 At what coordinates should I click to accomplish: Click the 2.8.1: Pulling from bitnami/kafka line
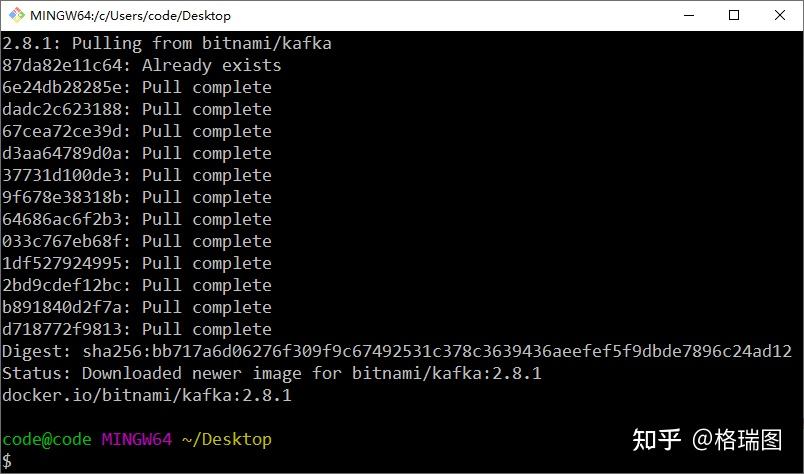pyautogui.click(x=167, y=43)
